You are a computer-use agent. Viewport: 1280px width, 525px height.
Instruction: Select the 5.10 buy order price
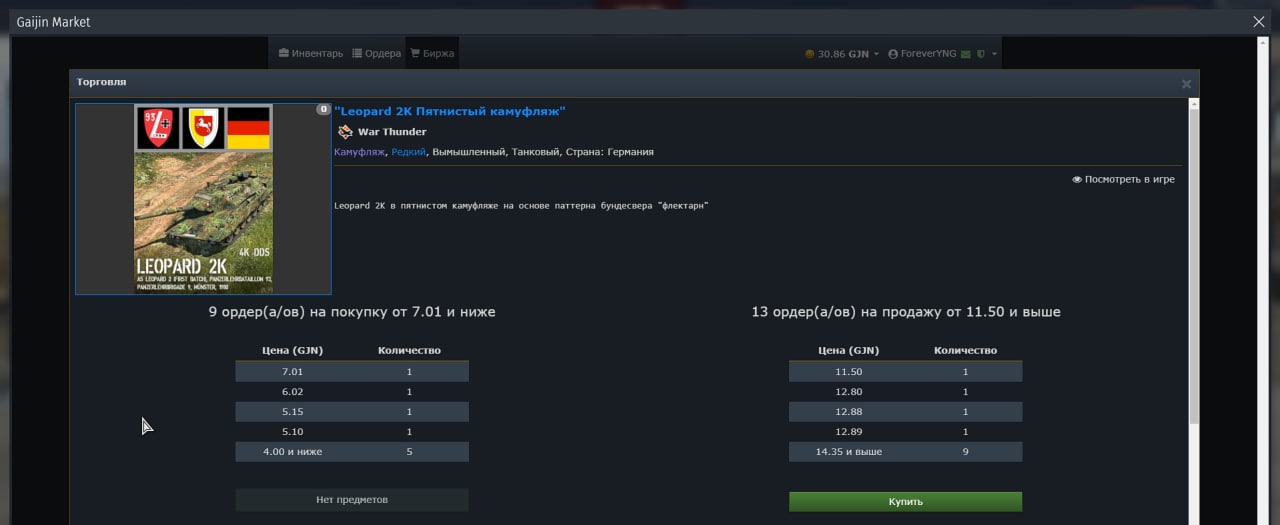click(292, 432)
